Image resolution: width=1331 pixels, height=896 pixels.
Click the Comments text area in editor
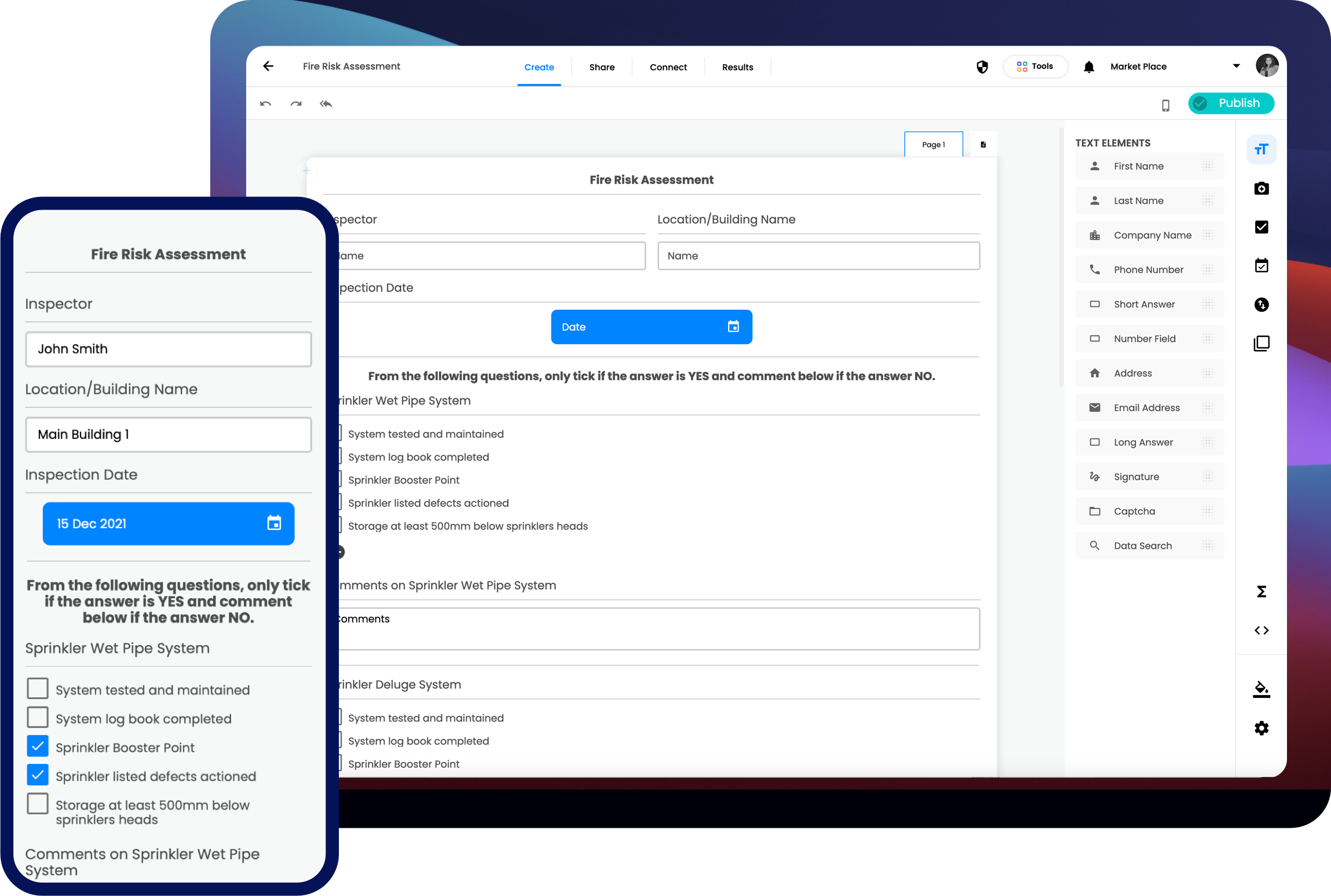659,628
